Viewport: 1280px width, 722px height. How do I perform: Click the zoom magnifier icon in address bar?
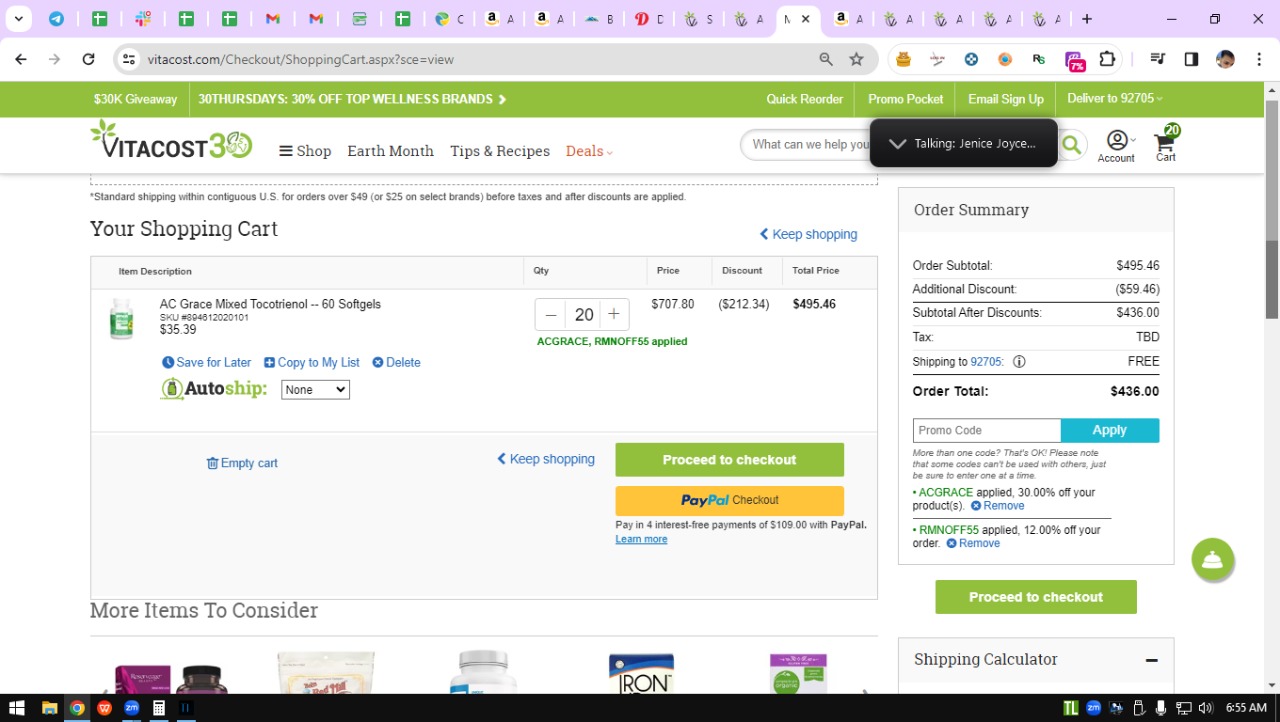pyautogui.click(x=826, y=59)
